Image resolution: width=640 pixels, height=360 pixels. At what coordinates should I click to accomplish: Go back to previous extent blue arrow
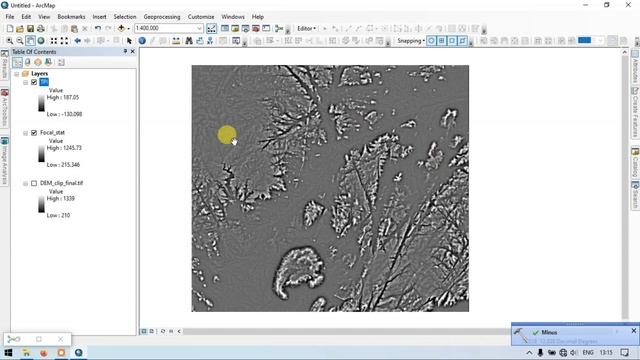(x=77, y=41)
